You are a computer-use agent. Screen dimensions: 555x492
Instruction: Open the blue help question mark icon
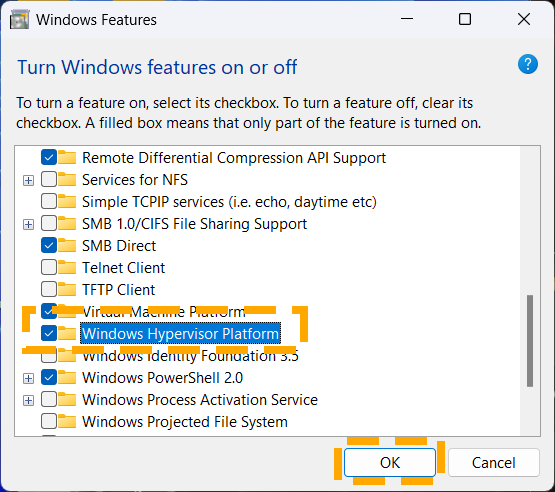tap(528, 64)
